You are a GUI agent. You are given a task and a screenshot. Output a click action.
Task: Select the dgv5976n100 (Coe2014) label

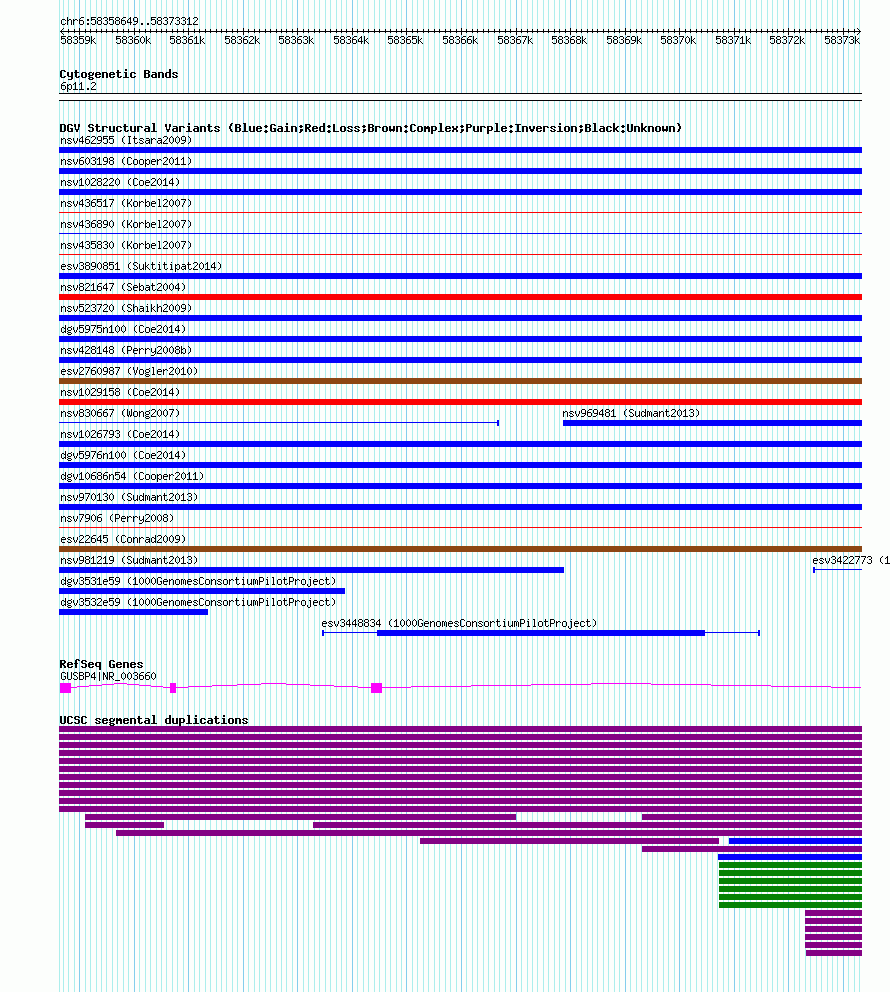pyautogui.click(x=123, y=455)
